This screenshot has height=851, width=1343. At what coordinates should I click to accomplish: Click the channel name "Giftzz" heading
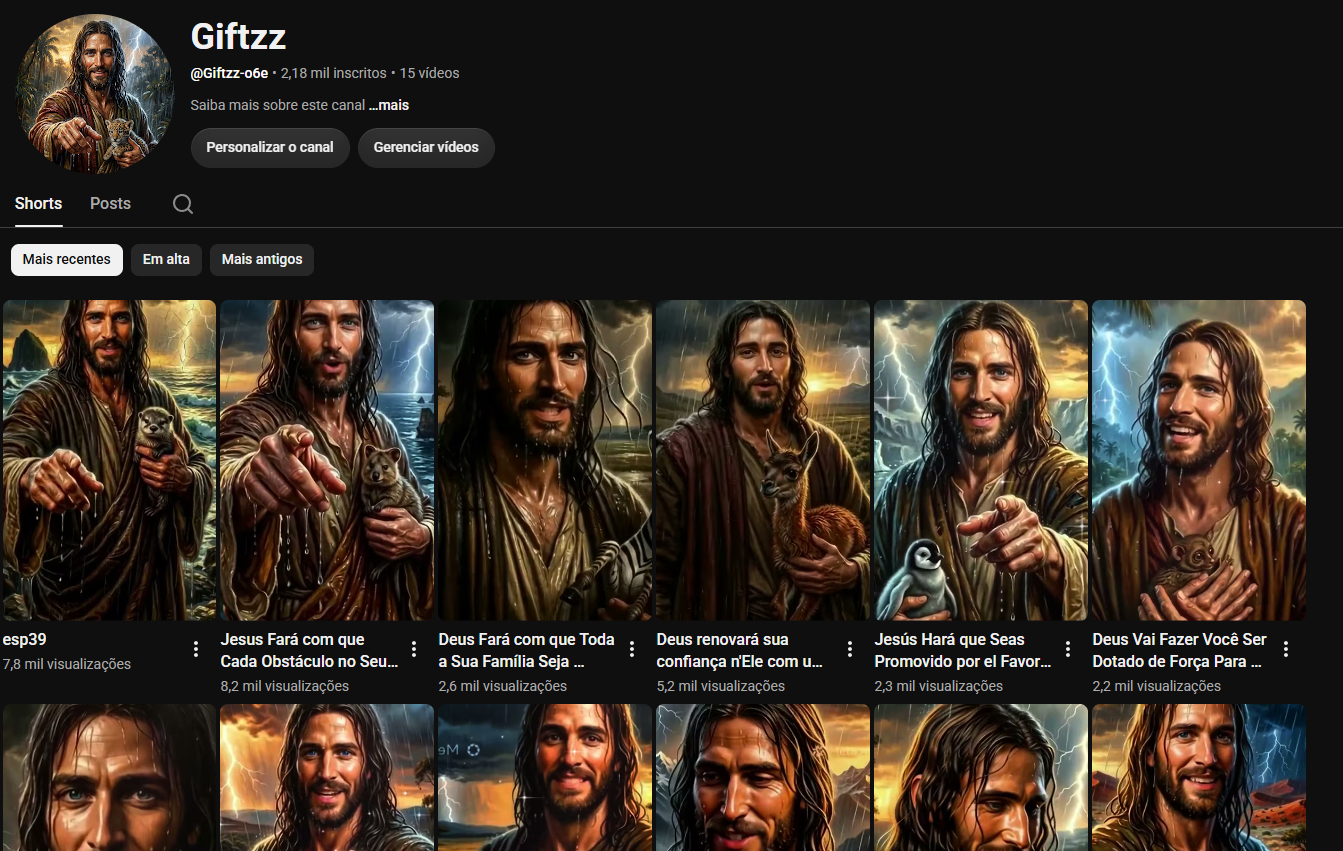click(238, 37)
